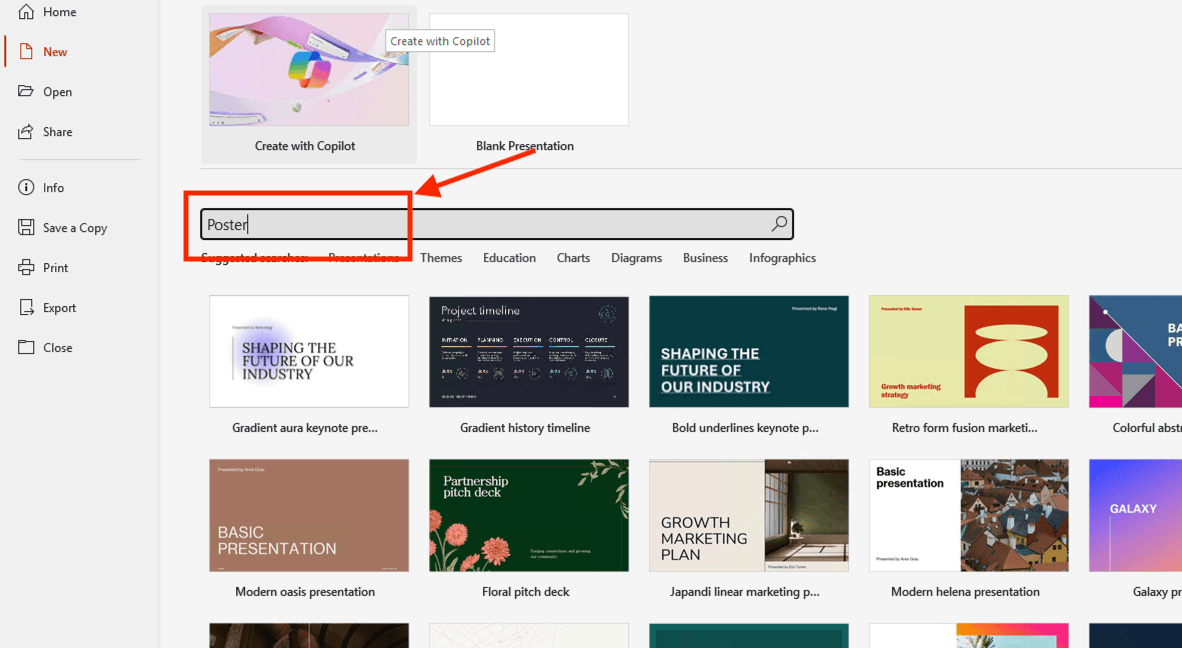Choose Gradient history timeline template

click(x=529, y=352)
